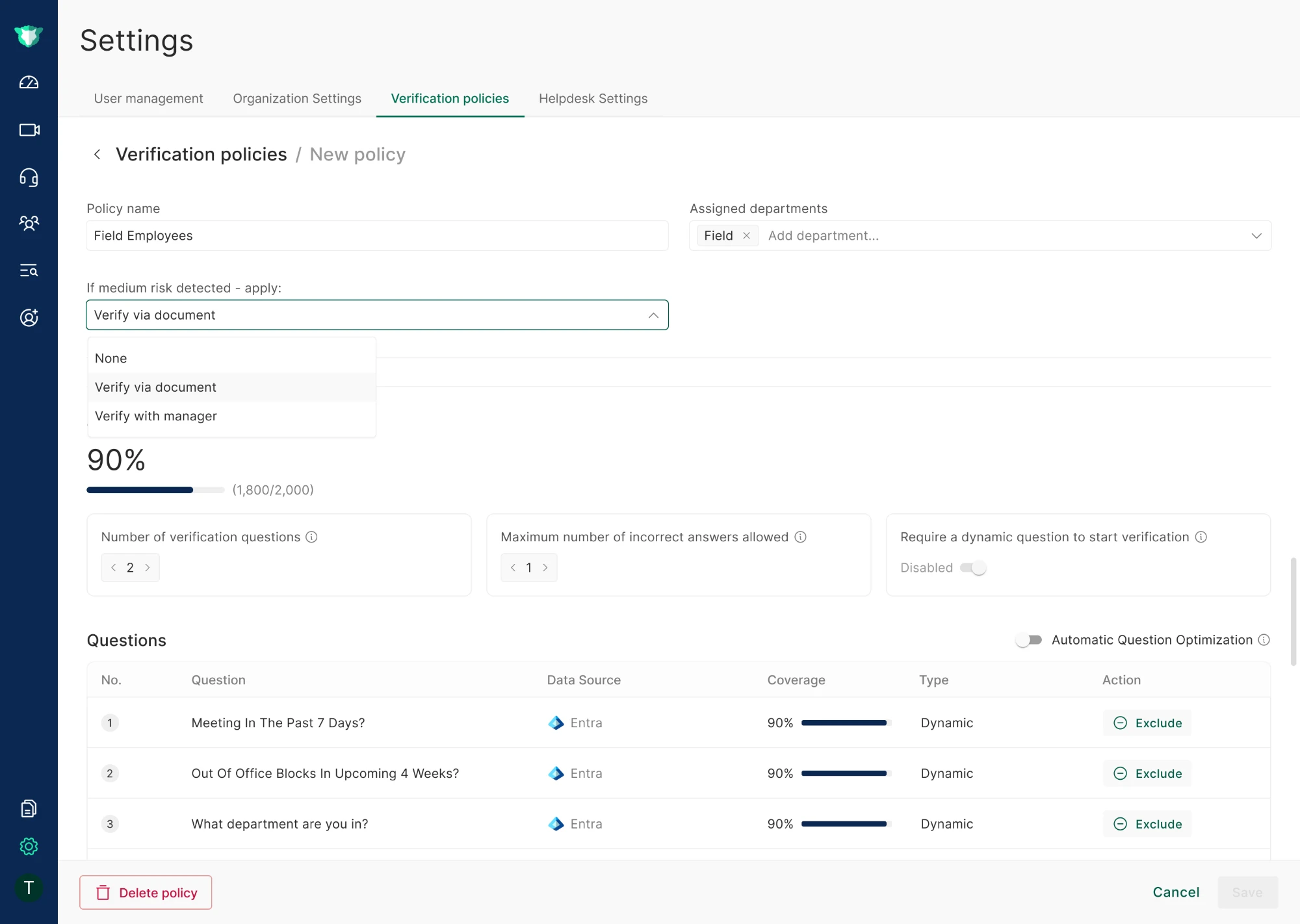The width and height of the screenshot is (1300, 924).
Task: Switch to User management tab
Action: (148, 99)
